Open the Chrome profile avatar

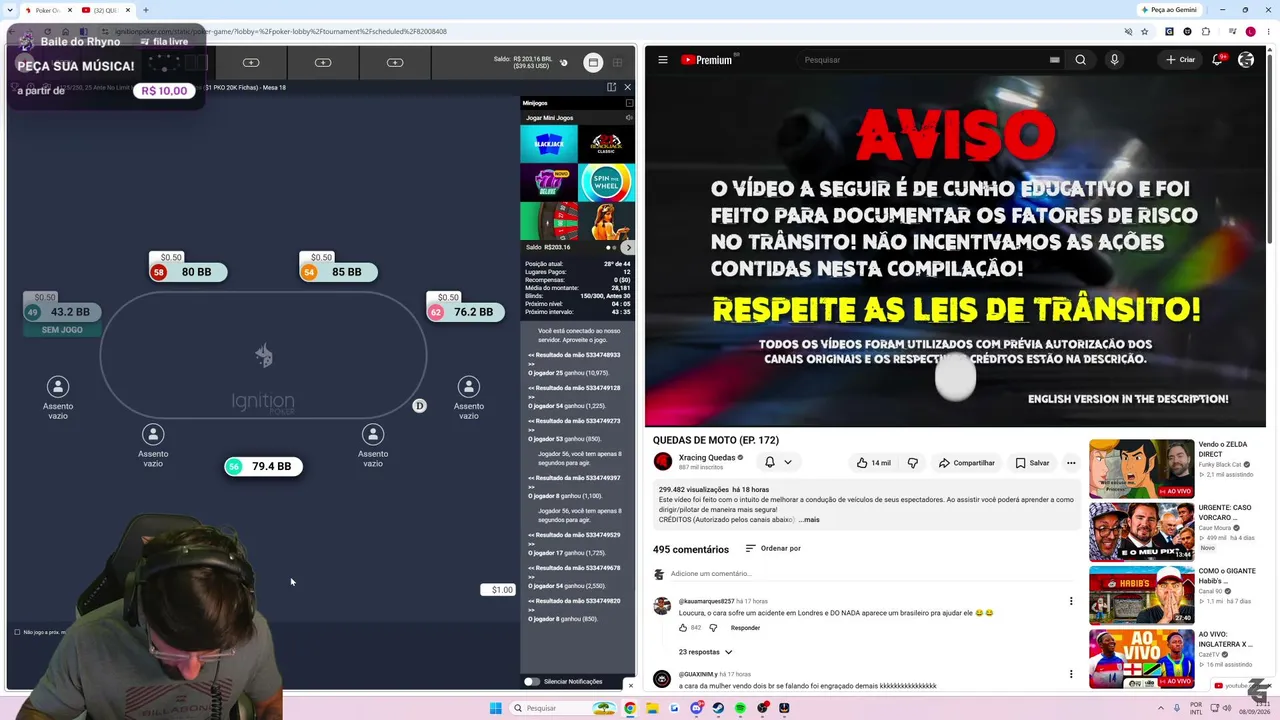[1250, 31]
